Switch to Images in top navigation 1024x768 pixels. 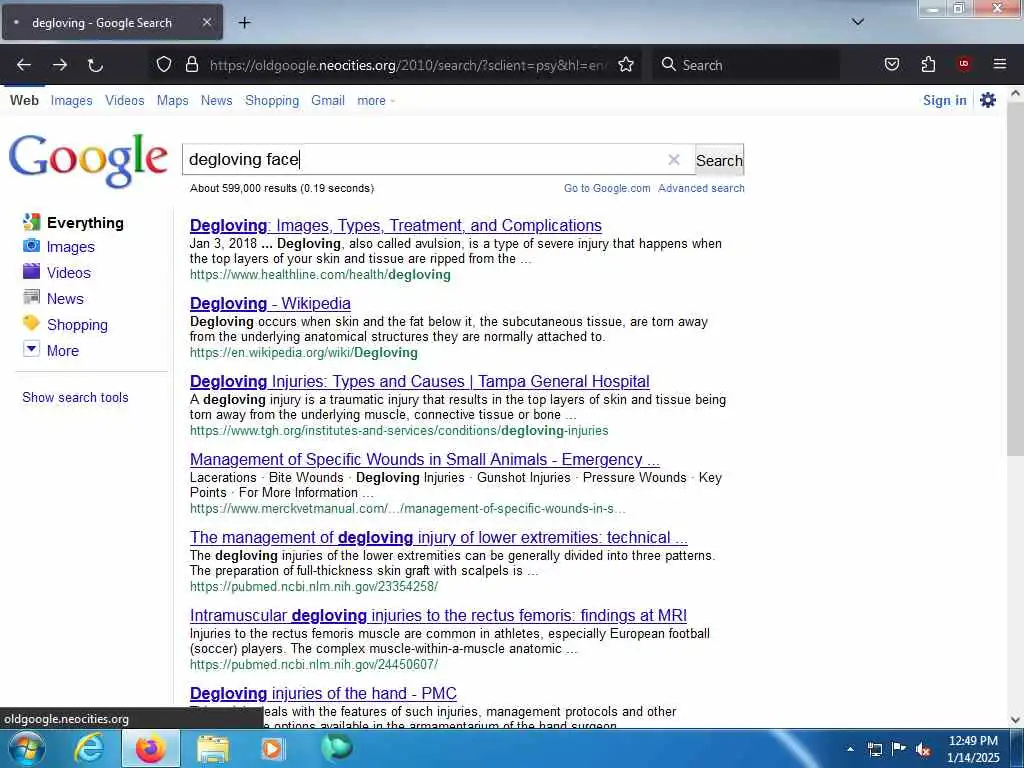pyautogui.click(x=71, y=101)
